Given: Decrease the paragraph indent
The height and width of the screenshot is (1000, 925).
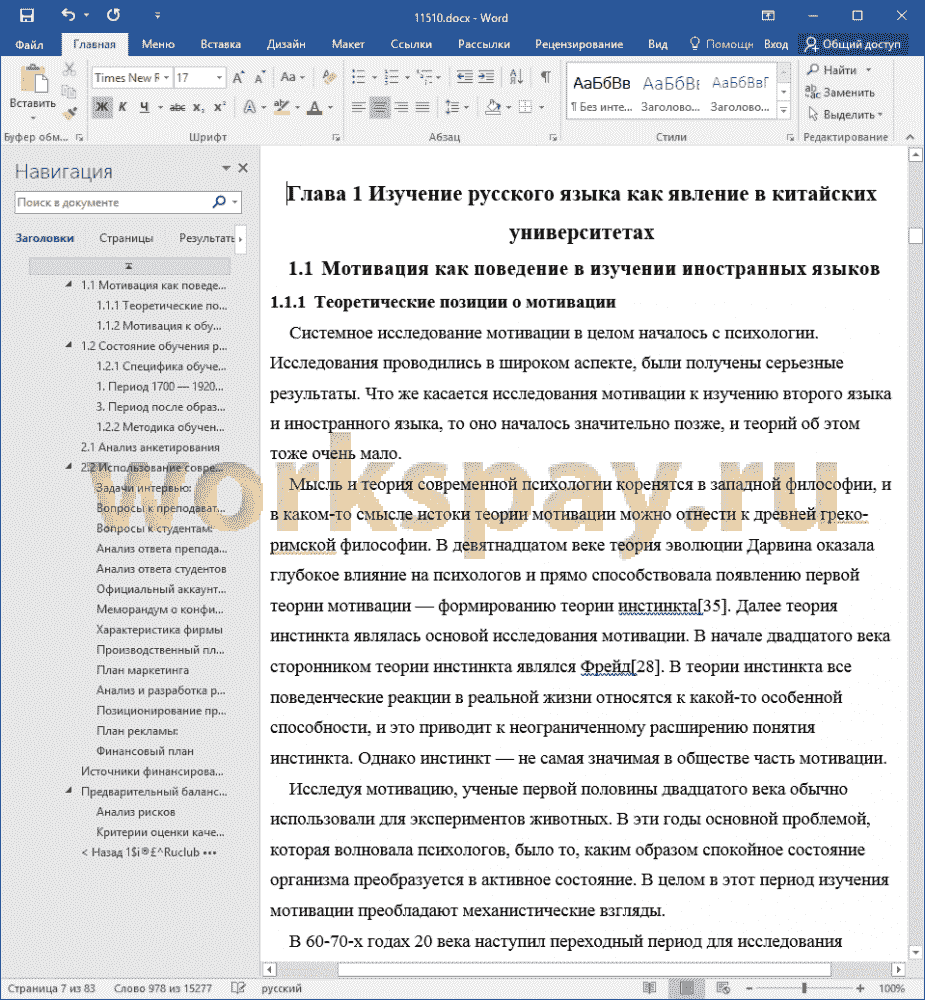Looking at the screenshot, I should coord(464,78).
